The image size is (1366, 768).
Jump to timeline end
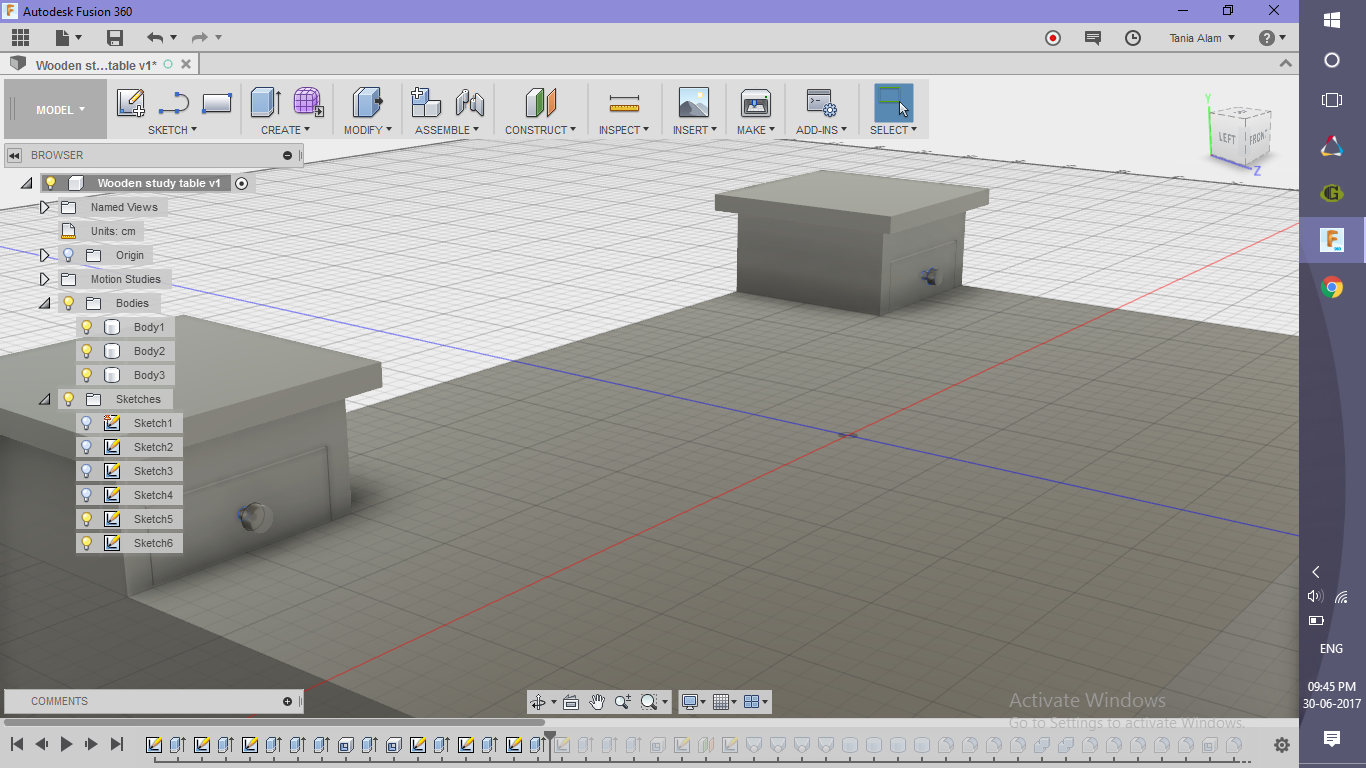117,744
